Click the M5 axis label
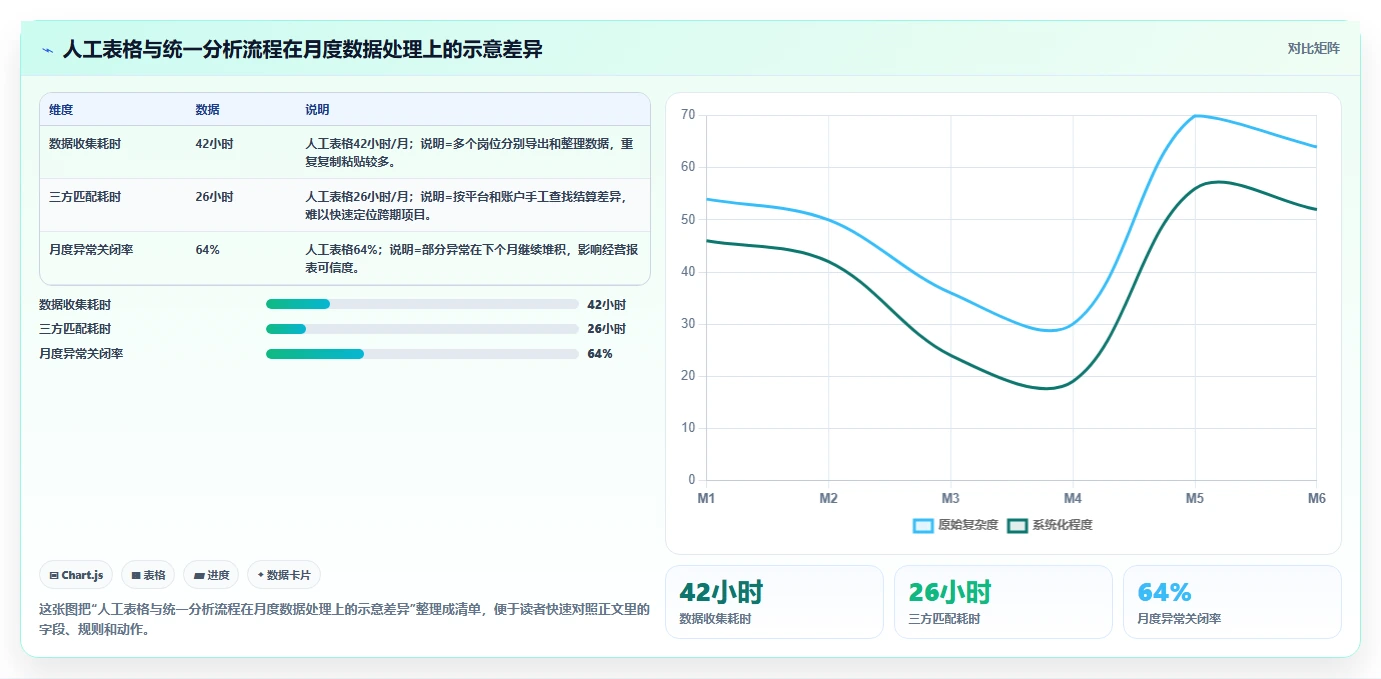Viewport: 1381px width, 679px height. click(x=1194, y=498)
